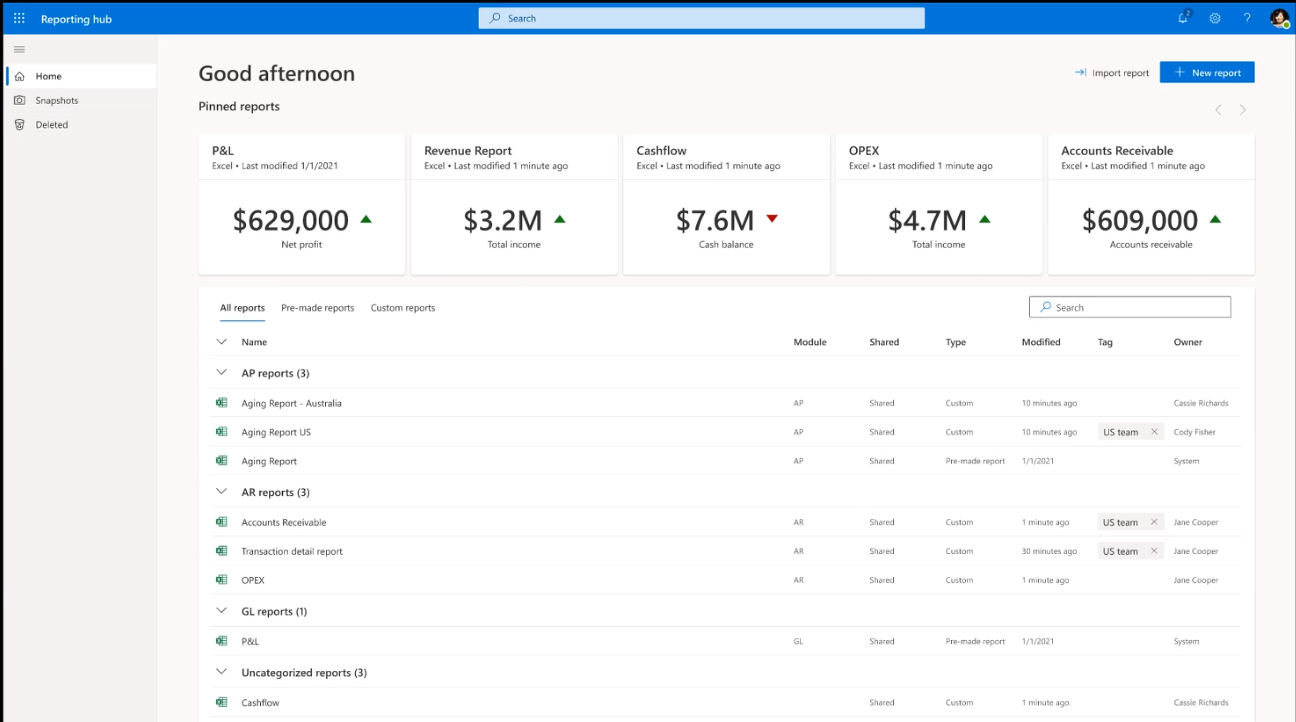Go to Home in sidebar

click(x=81, y=76)
